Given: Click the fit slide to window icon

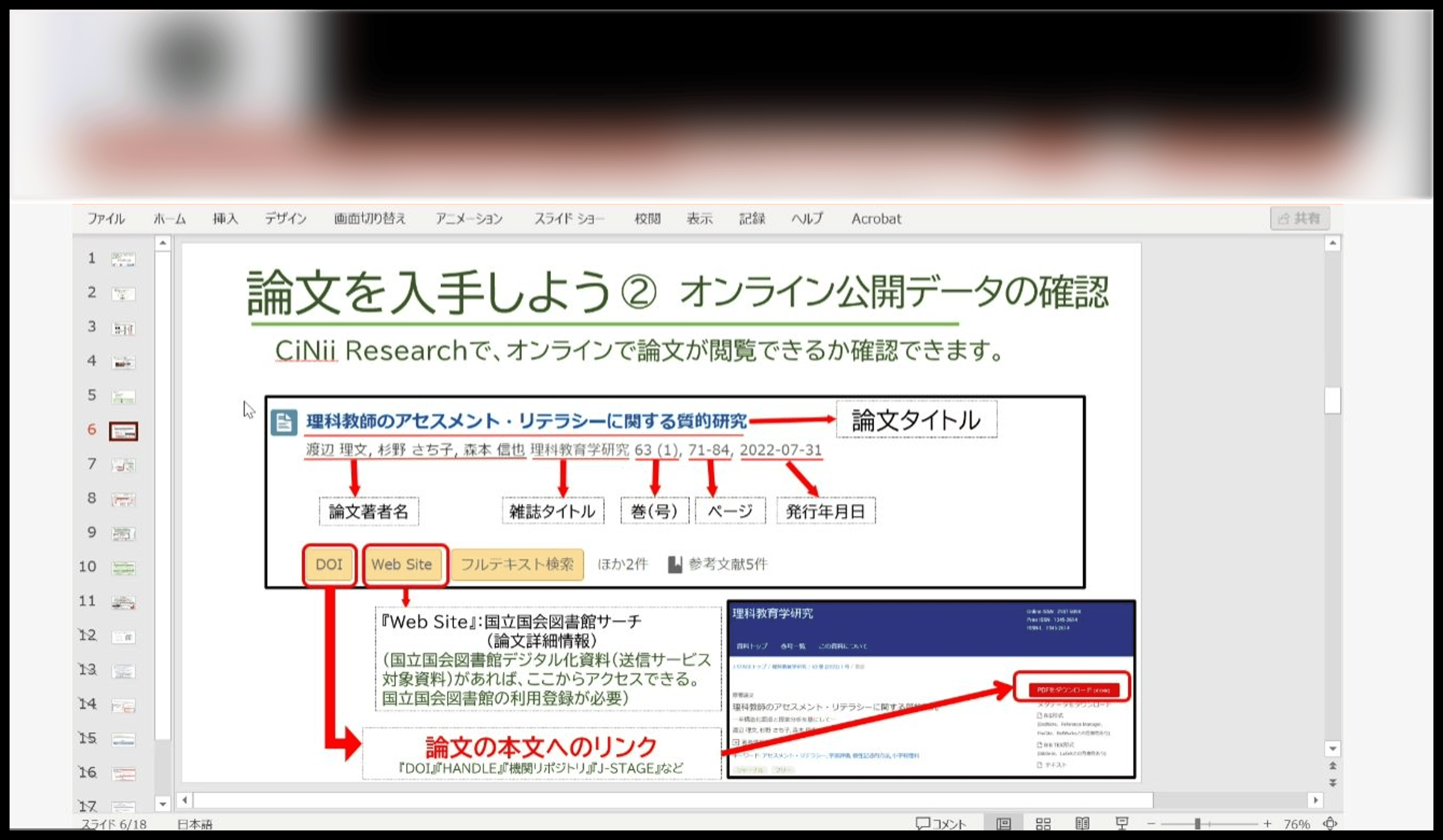Looking at the screenshot, I should pos(1329,824).
